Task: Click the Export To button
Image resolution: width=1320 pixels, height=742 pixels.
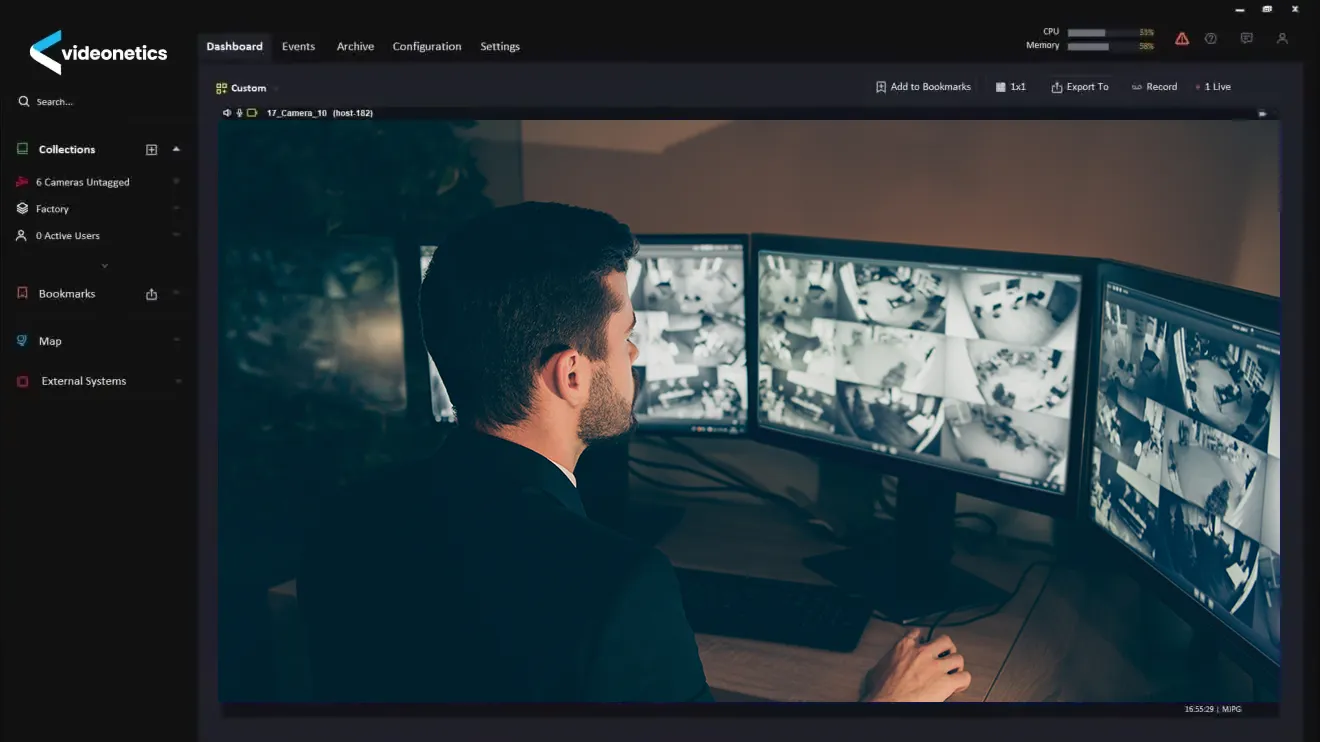Action: [x=1079, y=87]
